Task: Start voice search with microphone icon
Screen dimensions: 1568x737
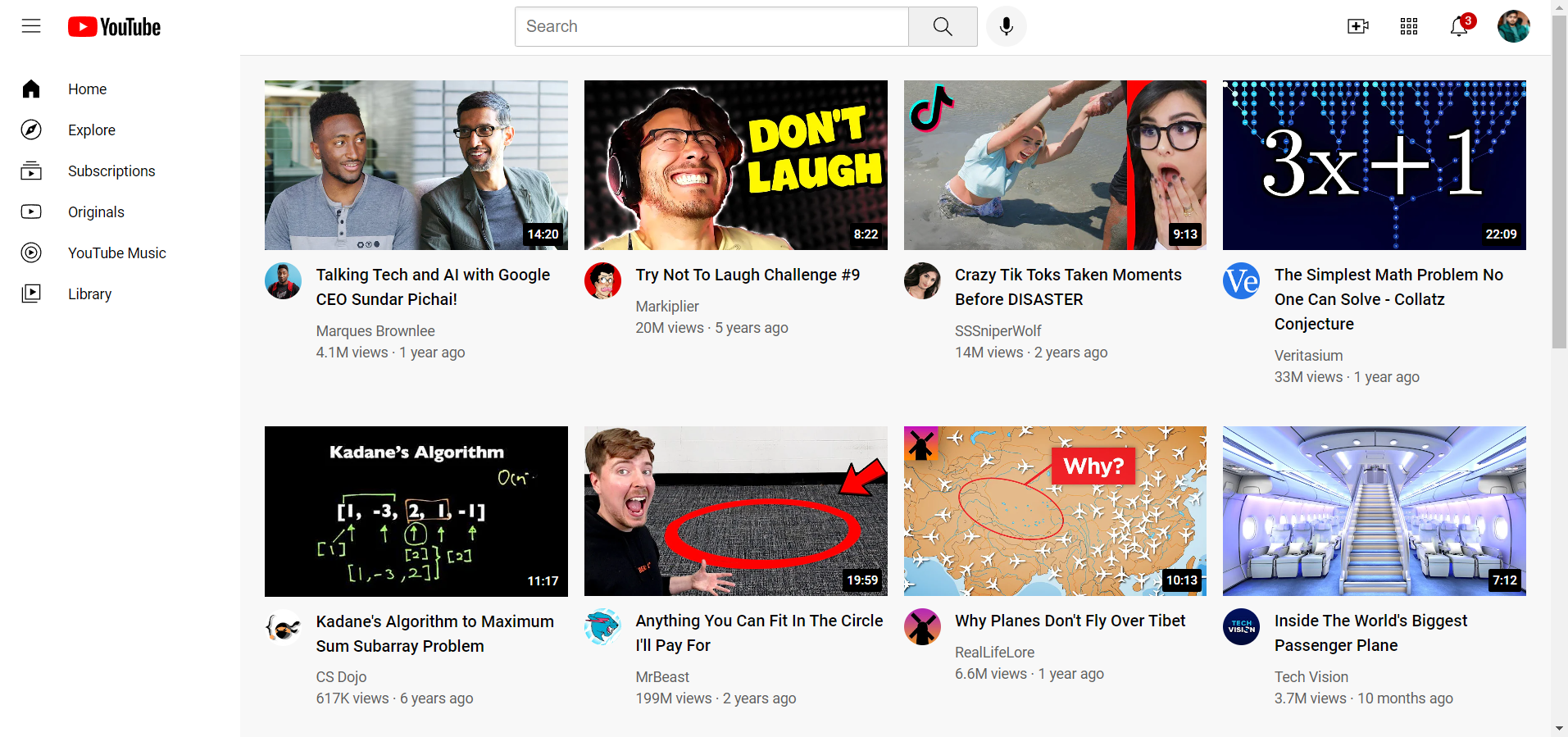Action: coord(1006,26)
